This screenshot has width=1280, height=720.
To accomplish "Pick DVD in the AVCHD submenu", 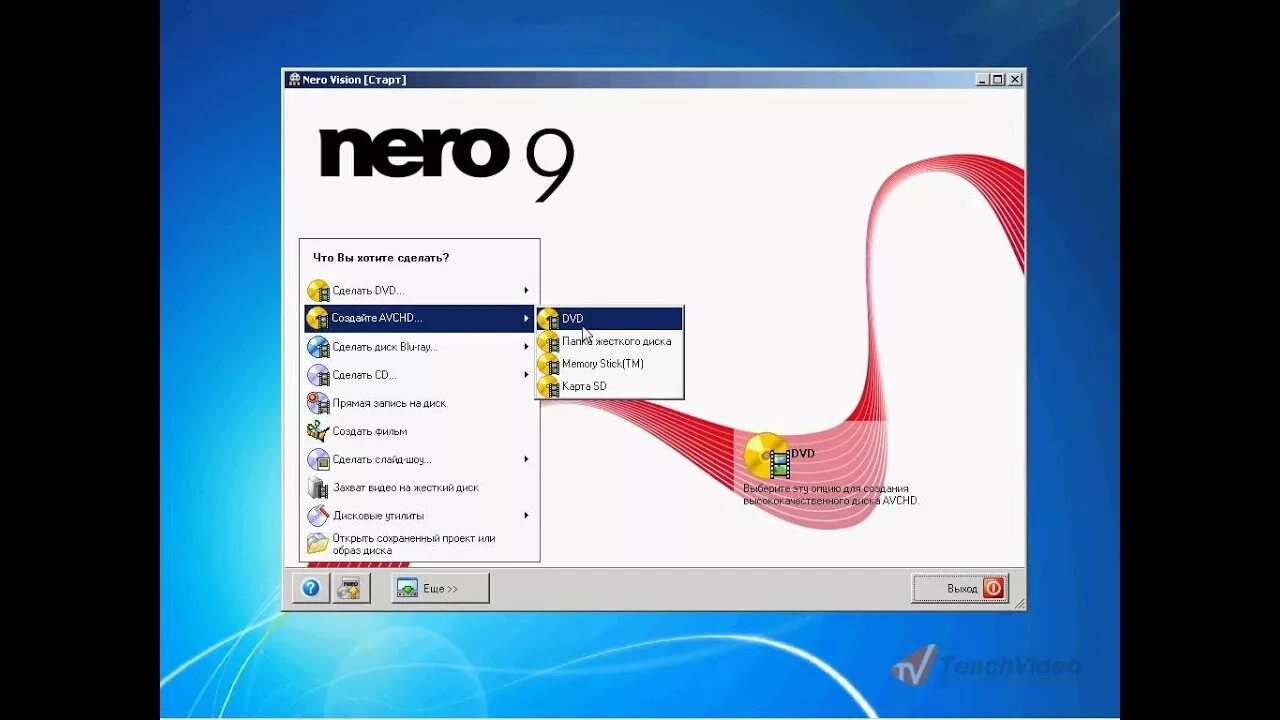I will pyautogui.click(x=609, y=319).
